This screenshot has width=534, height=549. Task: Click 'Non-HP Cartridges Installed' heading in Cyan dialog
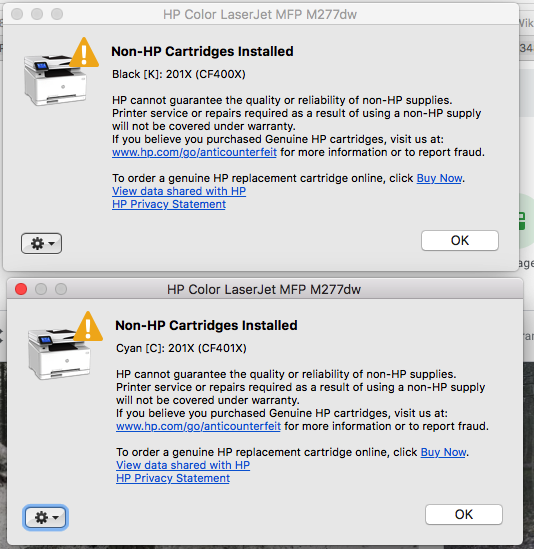[x=206, y=325]
